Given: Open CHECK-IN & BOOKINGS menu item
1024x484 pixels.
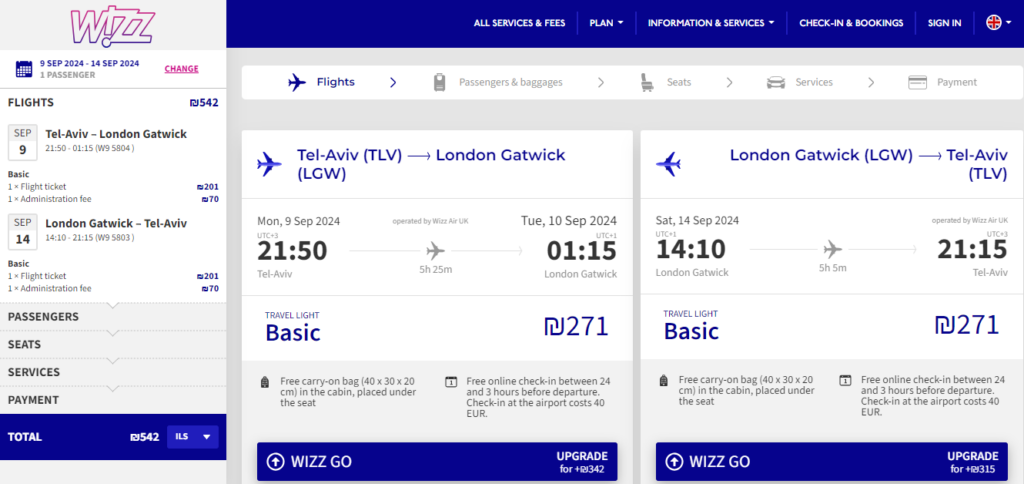Looking at the screenshot, I should coord(851,23).
